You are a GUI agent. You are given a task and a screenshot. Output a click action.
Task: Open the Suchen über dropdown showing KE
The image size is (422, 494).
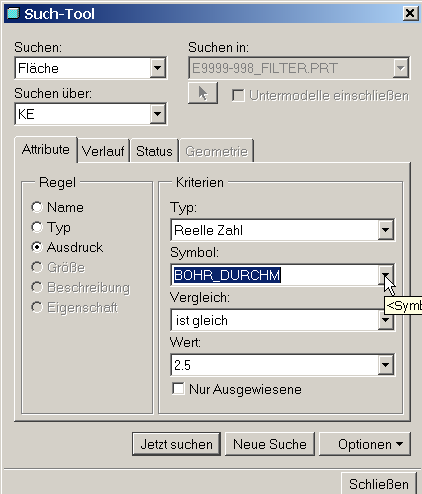[157, 114]
